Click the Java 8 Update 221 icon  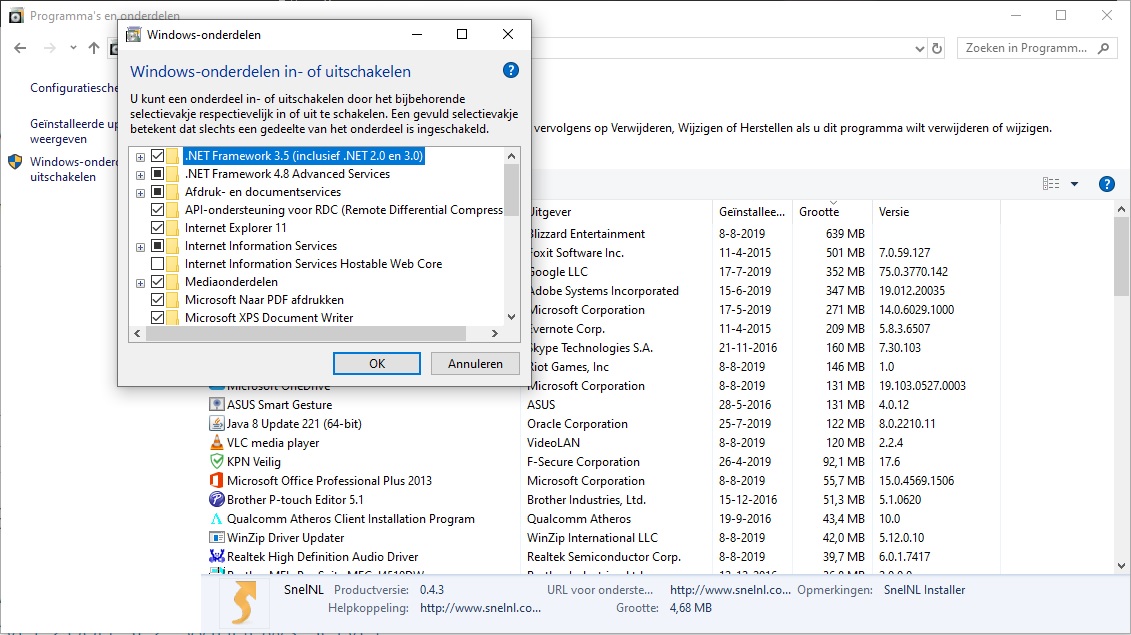(216, 424)
